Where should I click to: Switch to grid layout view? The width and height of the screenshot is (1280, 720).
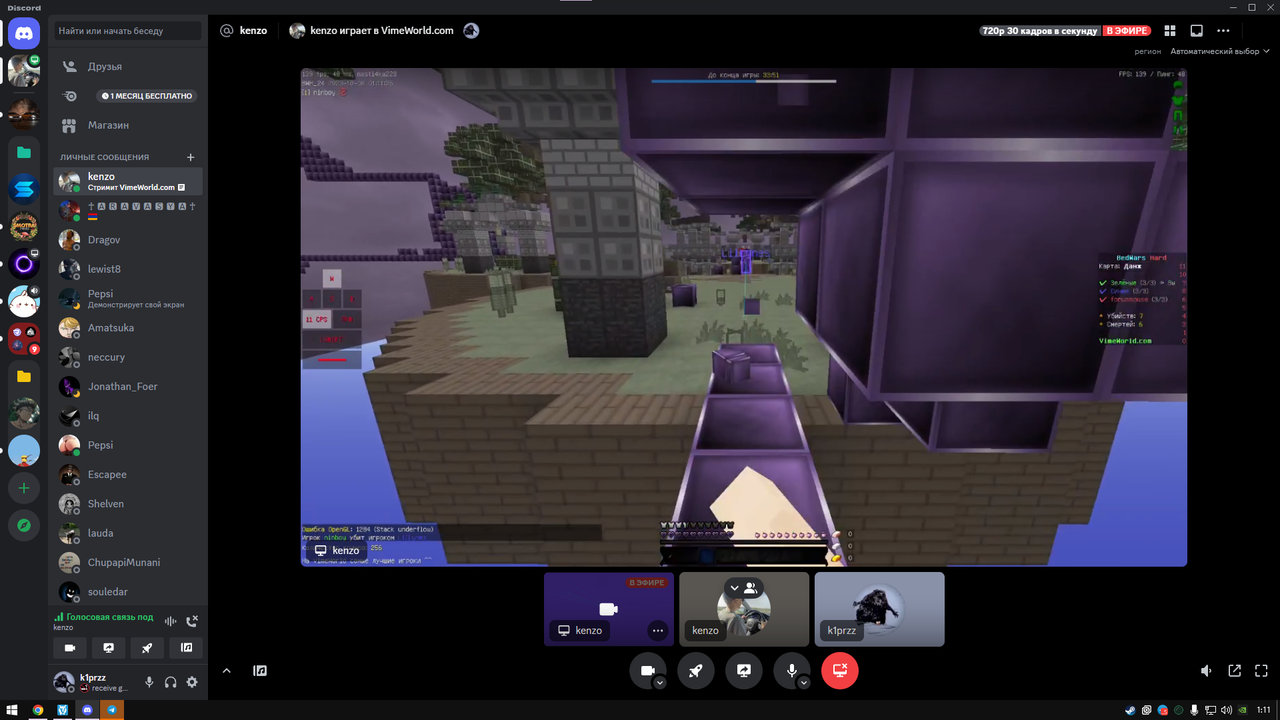1170,31
